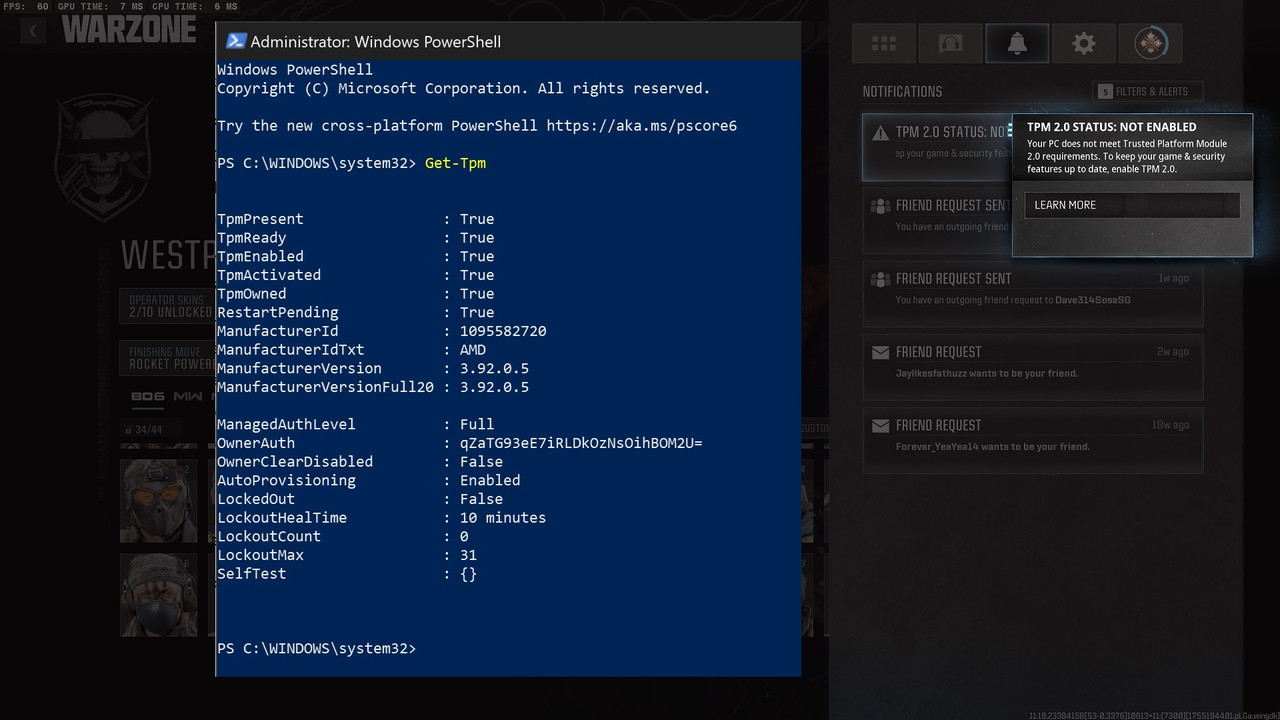
Task: Click the SelfTest row label
Action: coord(251,574)
